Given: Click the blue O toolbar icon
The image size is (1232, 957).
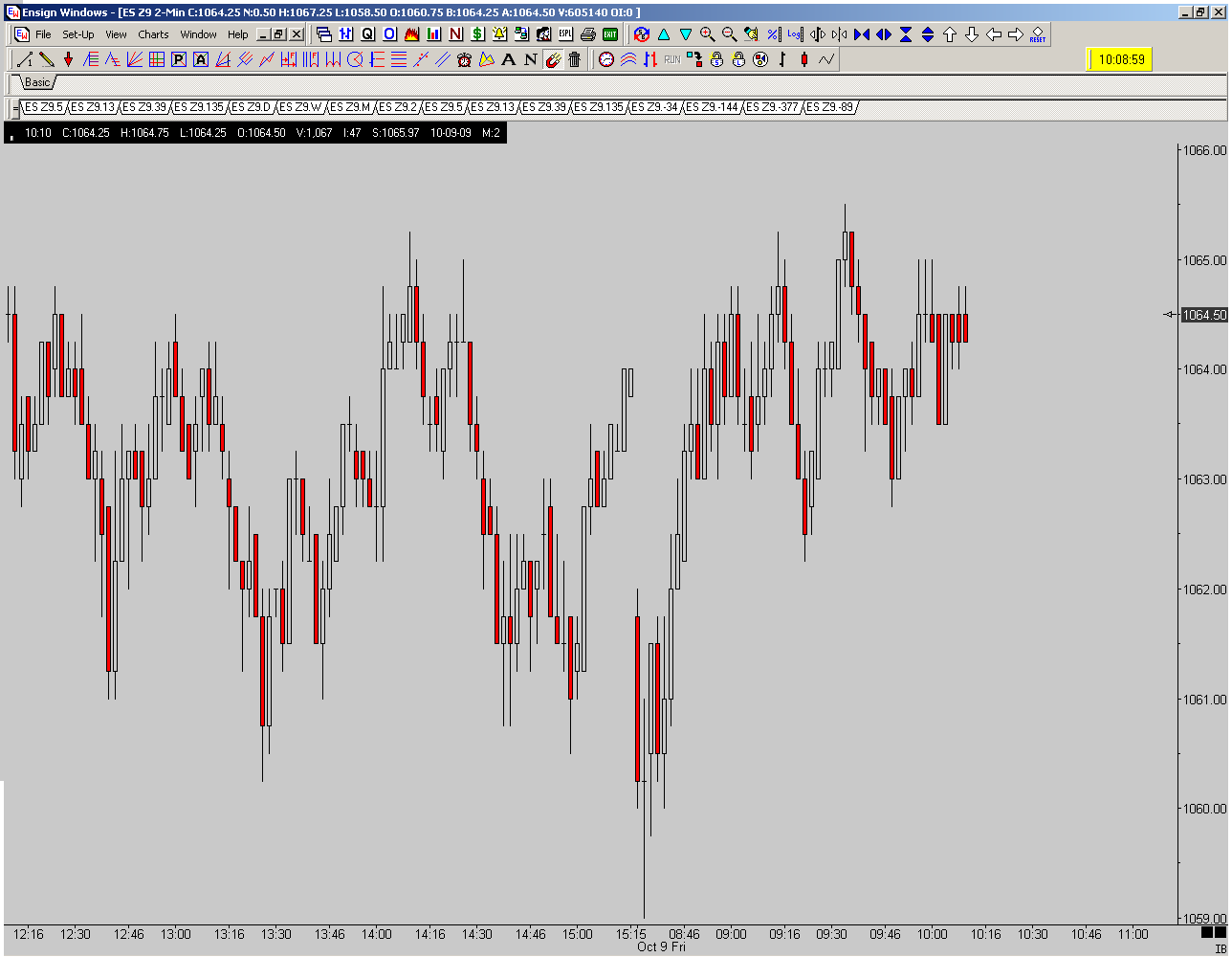Looking at the screenshot, I should [389, 34].
